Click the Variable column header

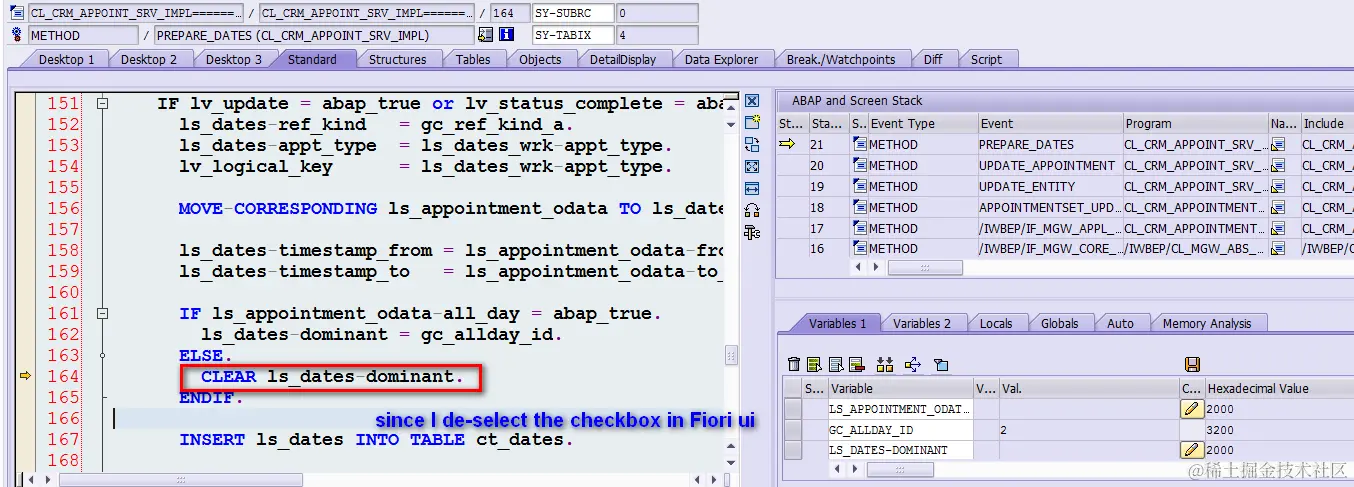click(900, 388)
